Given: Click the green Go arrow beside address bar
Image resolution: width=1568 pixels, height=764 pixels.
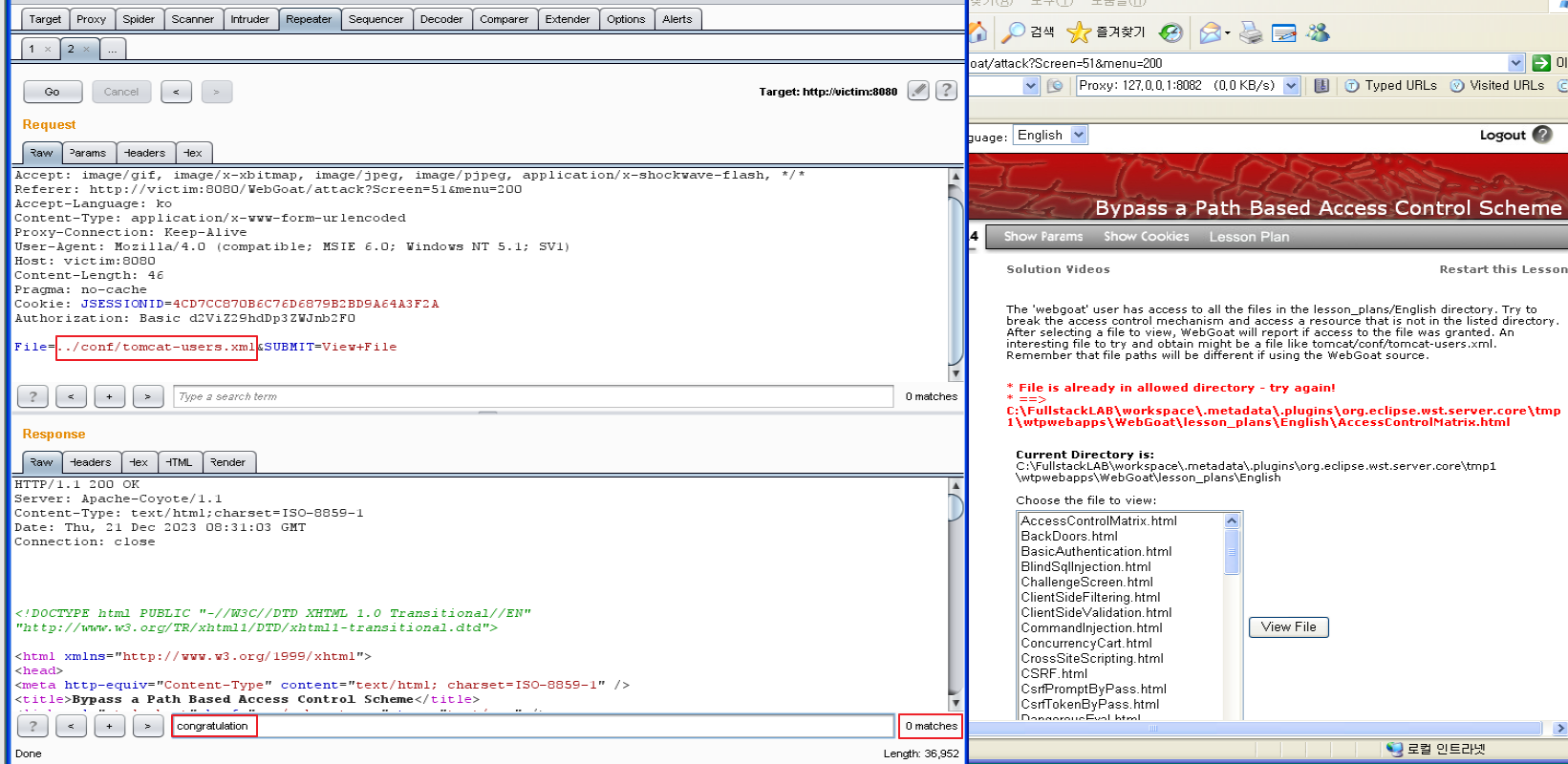Looking at the screenshot, I should 1541,63.
